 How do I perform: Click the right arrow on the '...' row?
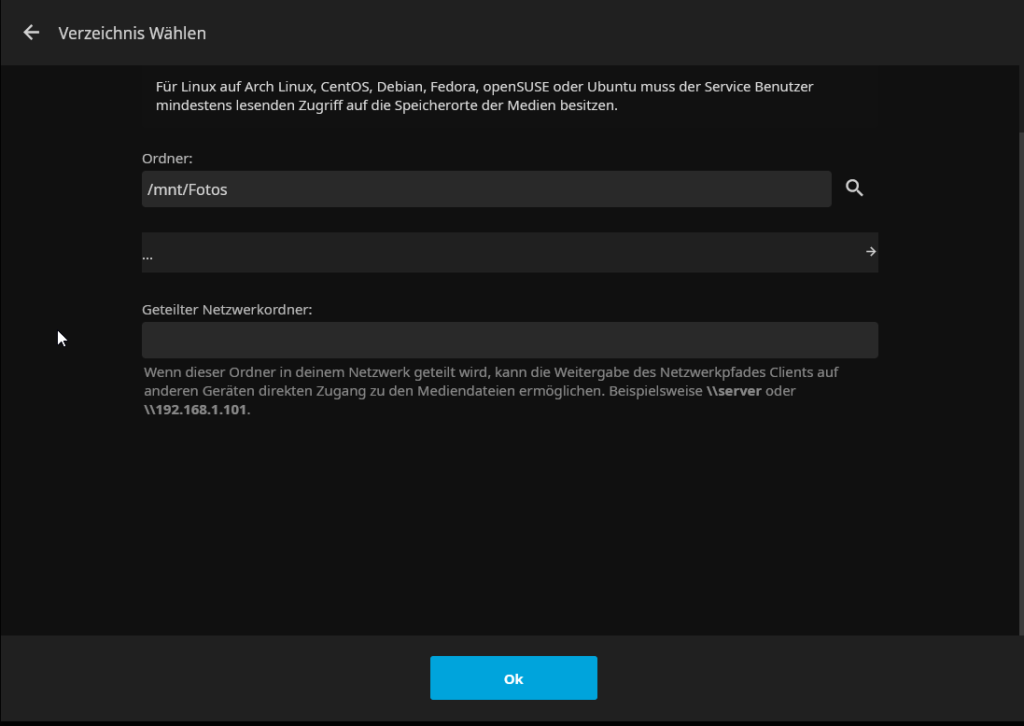click(x=871, y=252)
